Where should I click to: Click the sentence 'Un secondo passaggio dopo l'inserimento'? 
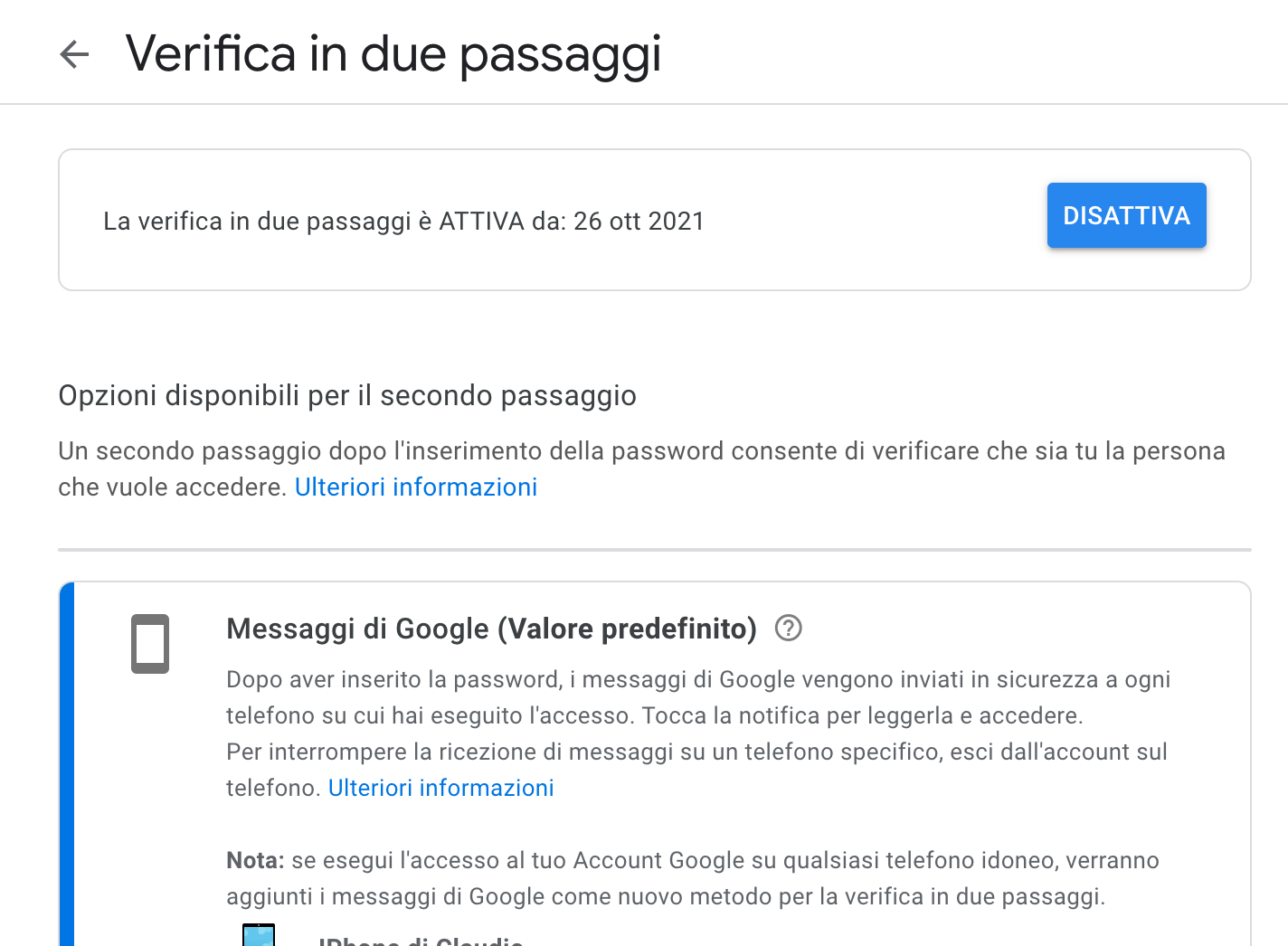641,468
